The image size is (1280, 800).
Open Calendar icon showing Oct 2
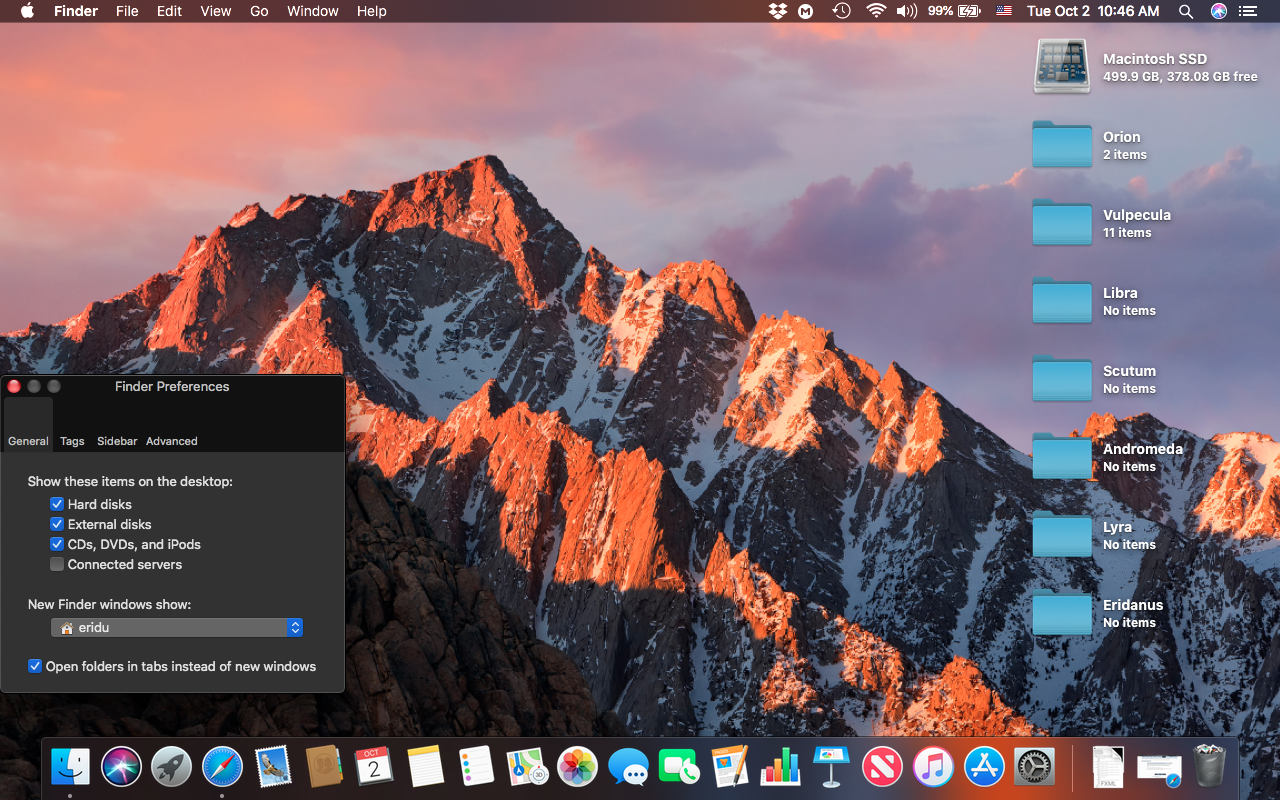[374, 767]
